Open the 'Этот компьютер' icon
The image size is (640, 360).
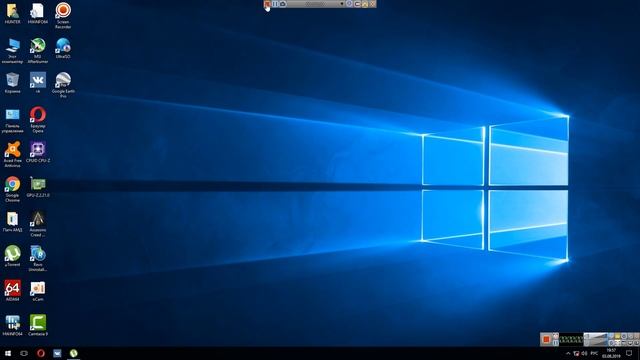pos(12,50)
